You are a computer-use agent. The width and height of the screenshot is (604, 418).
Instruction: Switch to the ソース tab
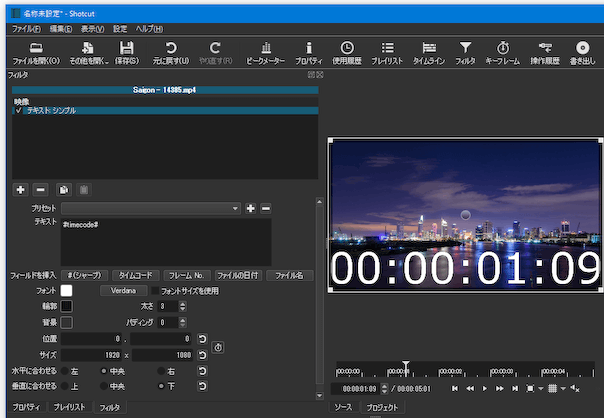(343, 407)
